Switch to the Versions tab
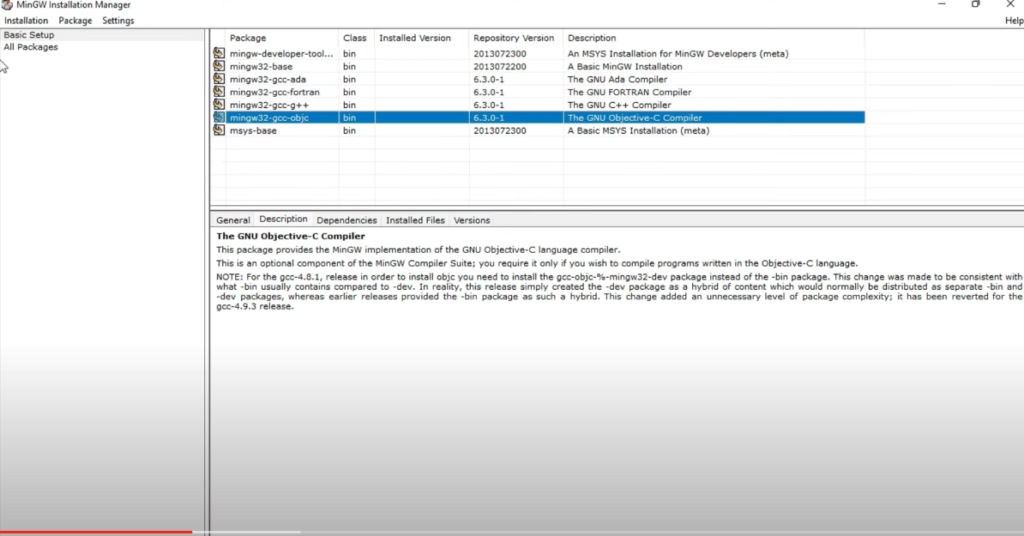The image size is (1024, 536). click(x=472, y=221)
